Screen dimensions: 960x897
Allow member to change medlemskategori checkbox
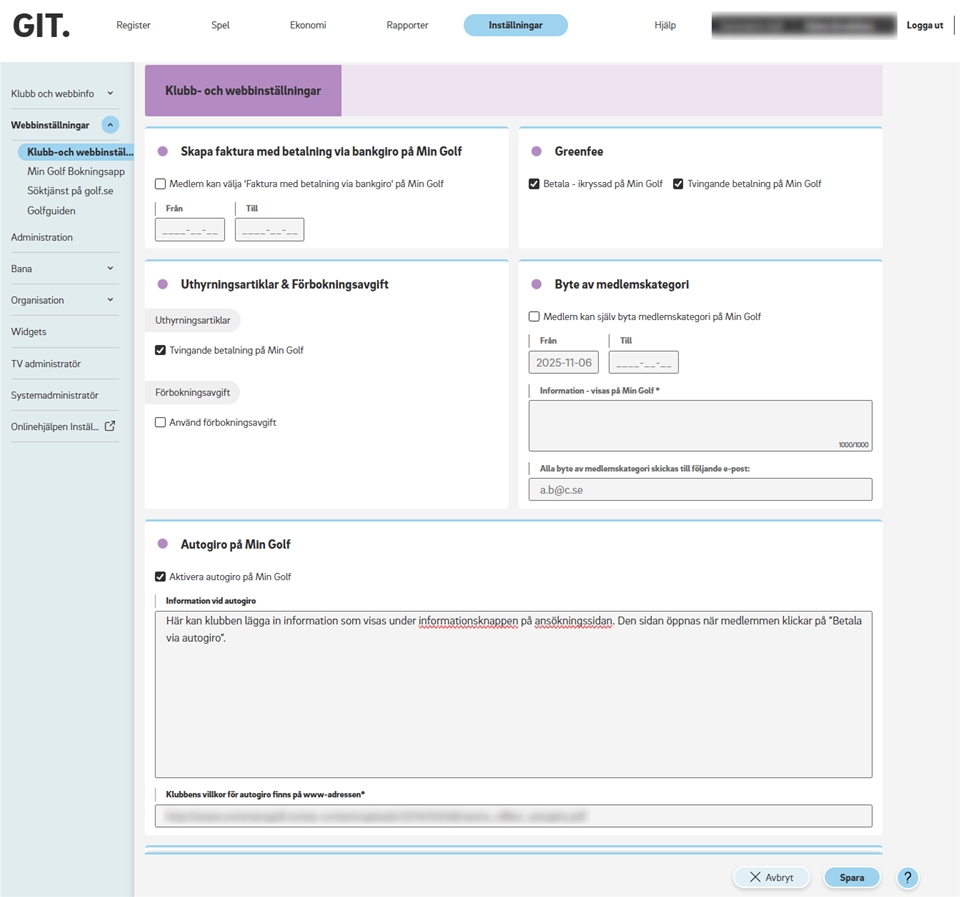(x=534, y=317)
